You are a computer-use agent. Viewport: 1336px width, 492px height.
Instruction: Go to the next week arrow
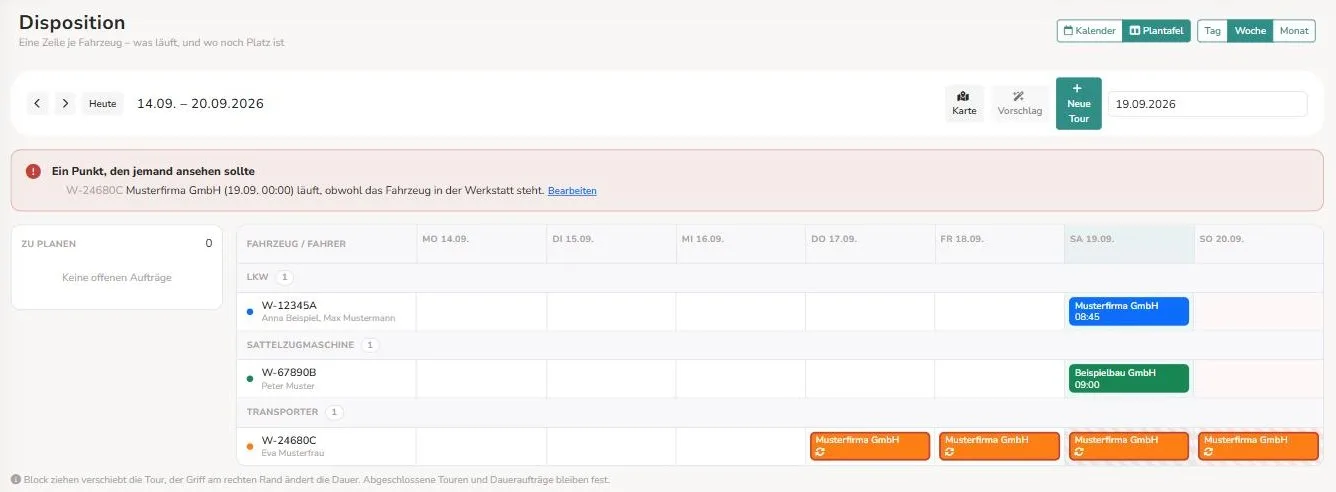[x=65, y=103]
